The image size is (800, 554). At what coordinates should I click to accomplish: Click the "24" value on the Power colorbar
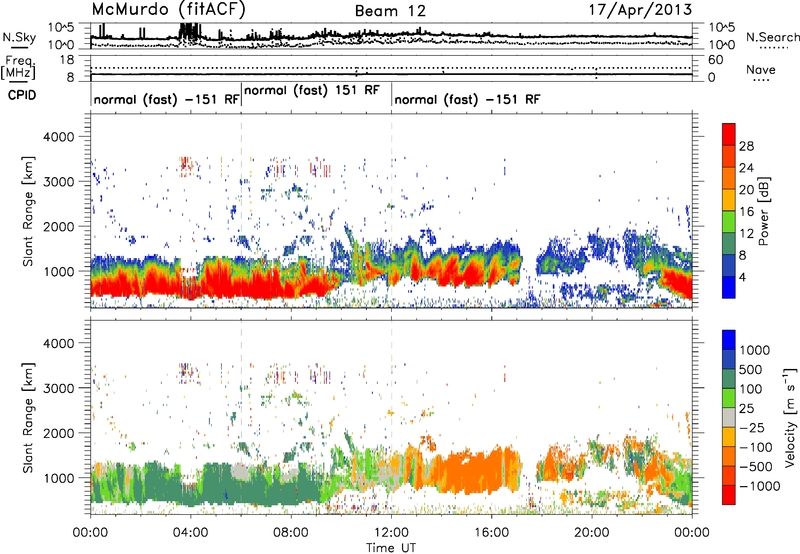pyautogui.click(x=746, y=168)
